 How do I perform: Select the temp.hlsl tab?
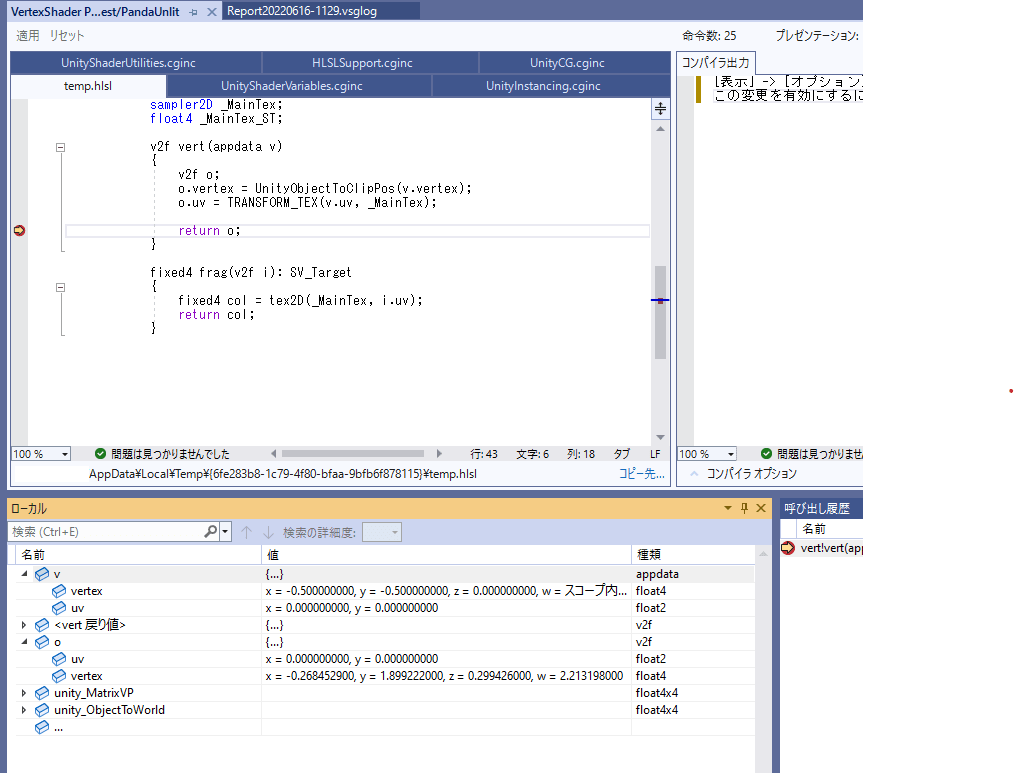click(88, 86)
